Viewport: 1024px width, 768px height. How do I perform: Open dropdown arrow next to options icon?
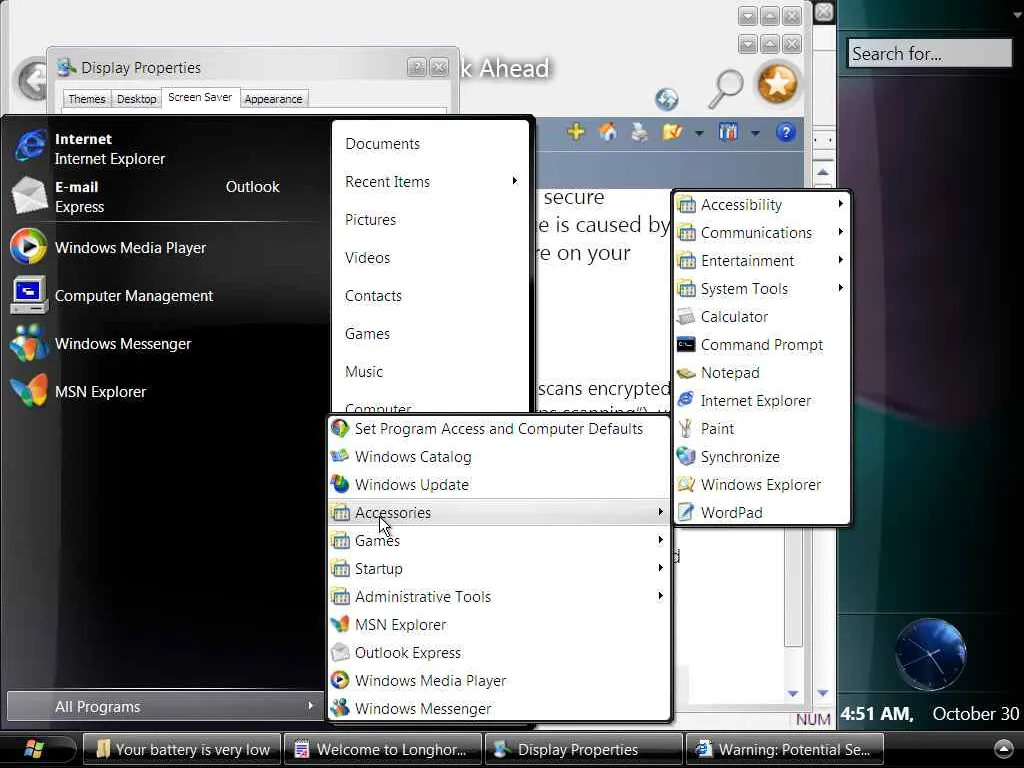pos(755,133)
